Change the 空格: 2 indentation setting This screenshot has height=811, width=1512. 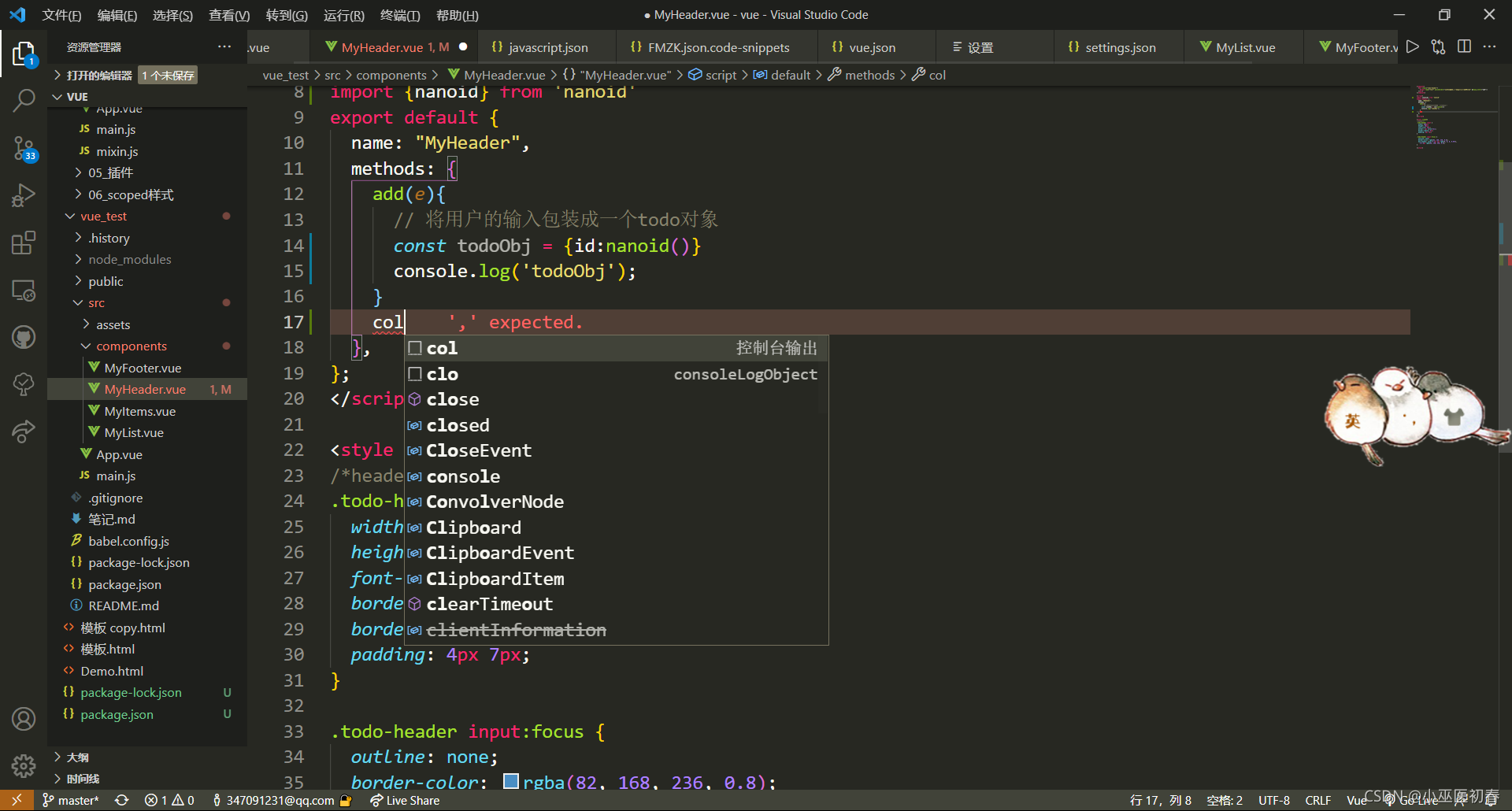click(1225, 800)
